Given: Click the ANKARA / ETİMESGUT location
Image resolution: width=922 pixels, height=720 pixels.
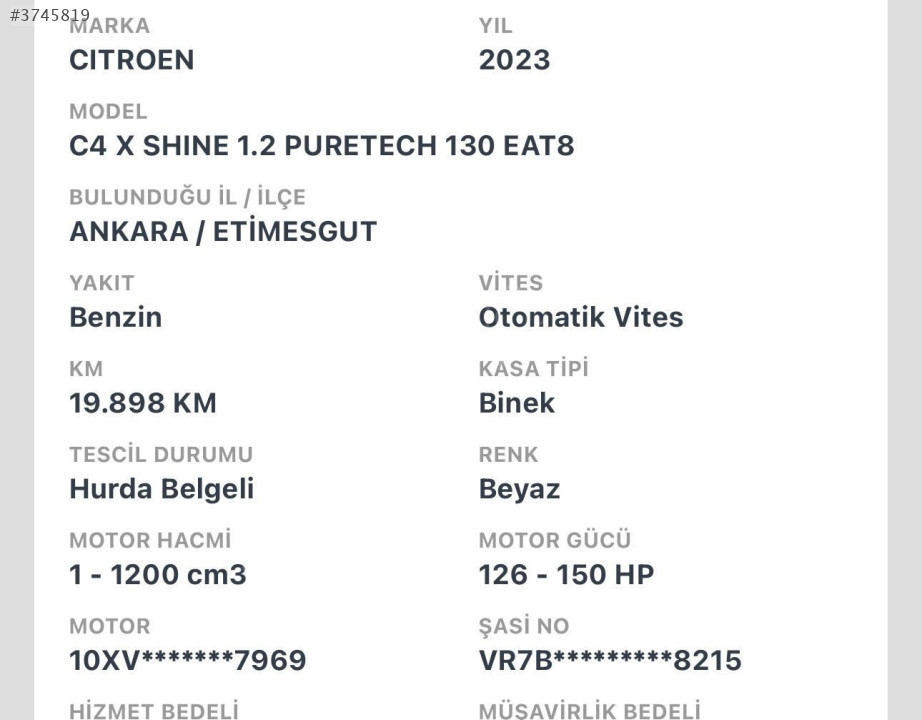Looking at the screenshot, I should click(223, 231).
